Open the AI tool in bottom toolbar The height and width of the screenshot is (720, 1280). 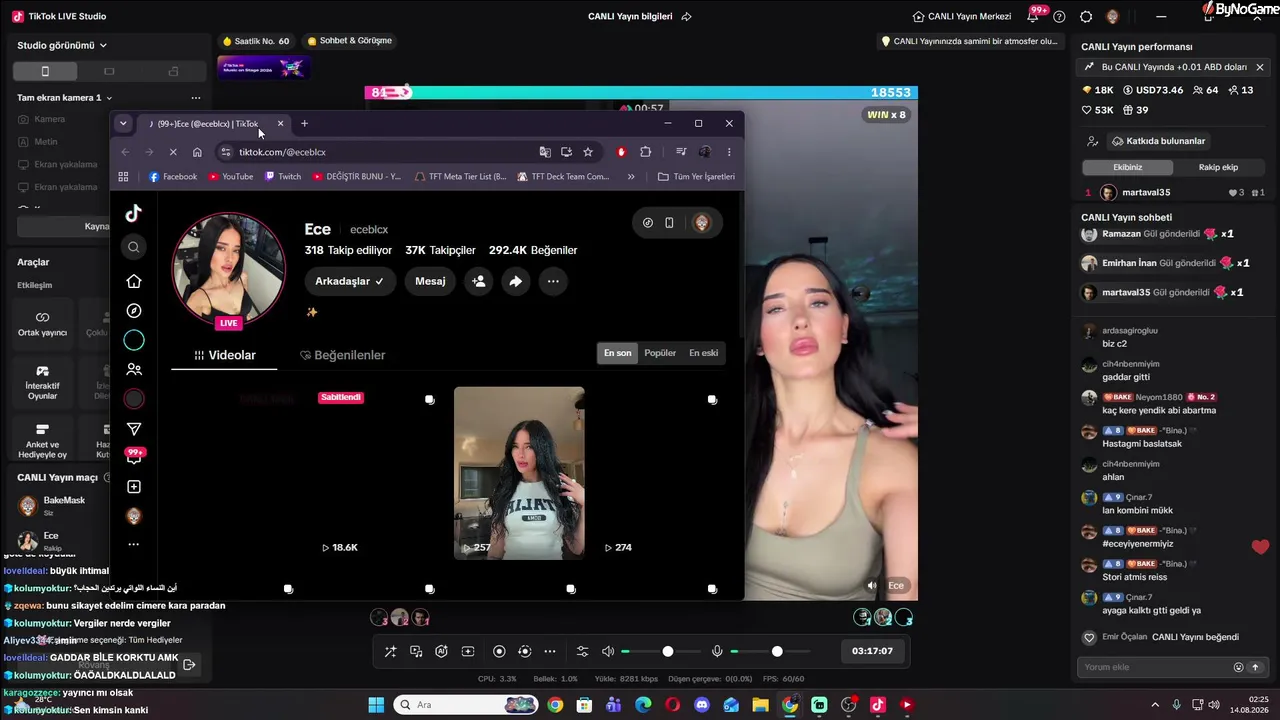[441, 652]
